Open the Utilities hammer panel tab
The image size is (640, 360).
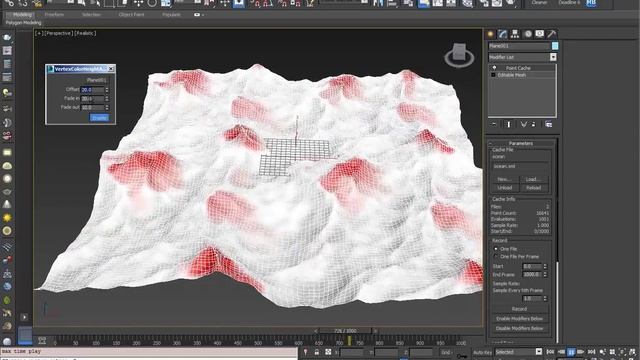[x=551, y=34]
